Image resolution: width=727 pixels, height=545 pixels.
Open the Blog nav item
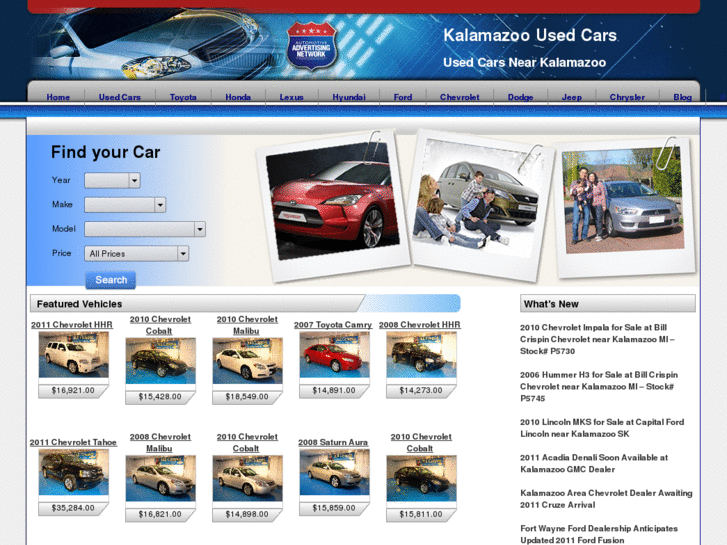tap(682, 97)
